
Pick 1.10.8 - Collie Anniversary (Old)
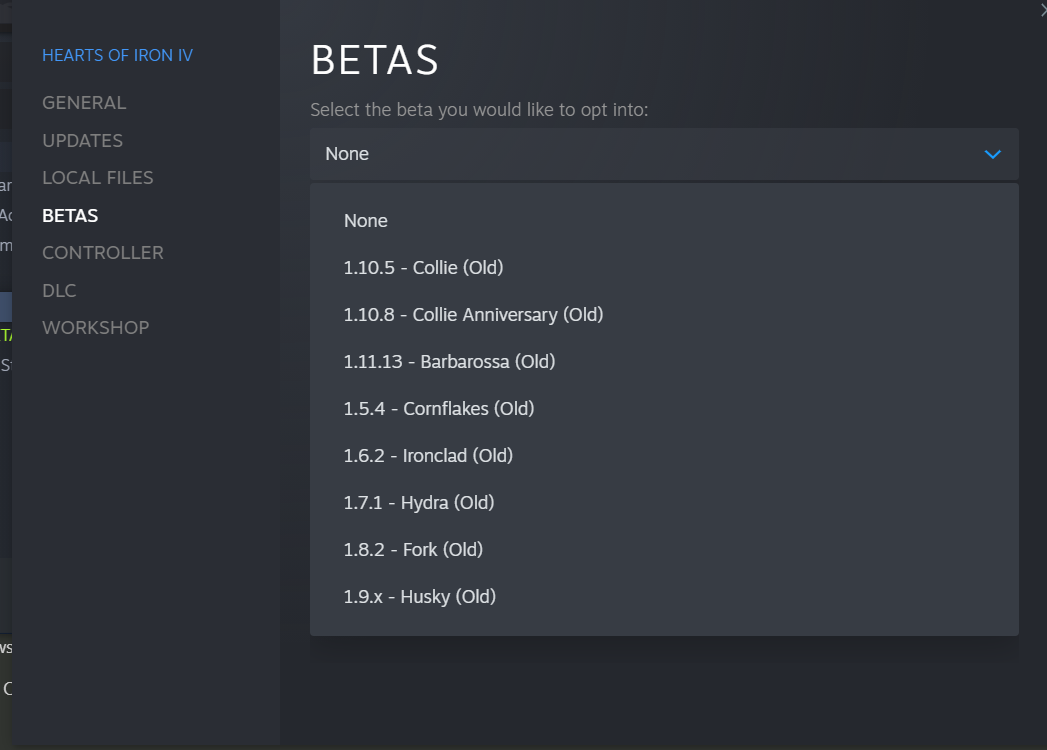pyautogui.click(x=473, y=315)
